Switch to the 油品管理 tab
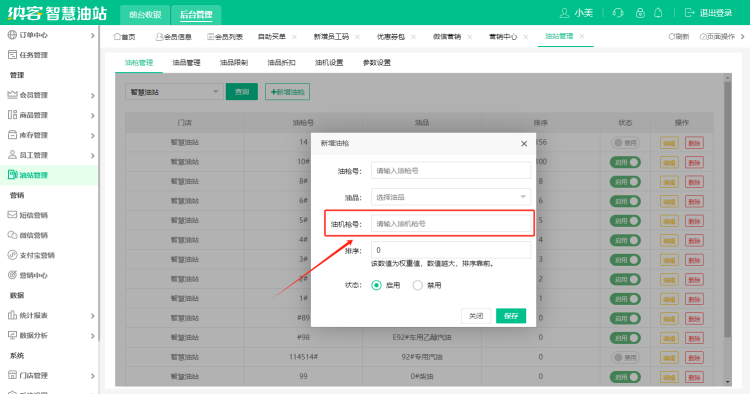Viewport: 750px width, 394px height. click(186, 63)
